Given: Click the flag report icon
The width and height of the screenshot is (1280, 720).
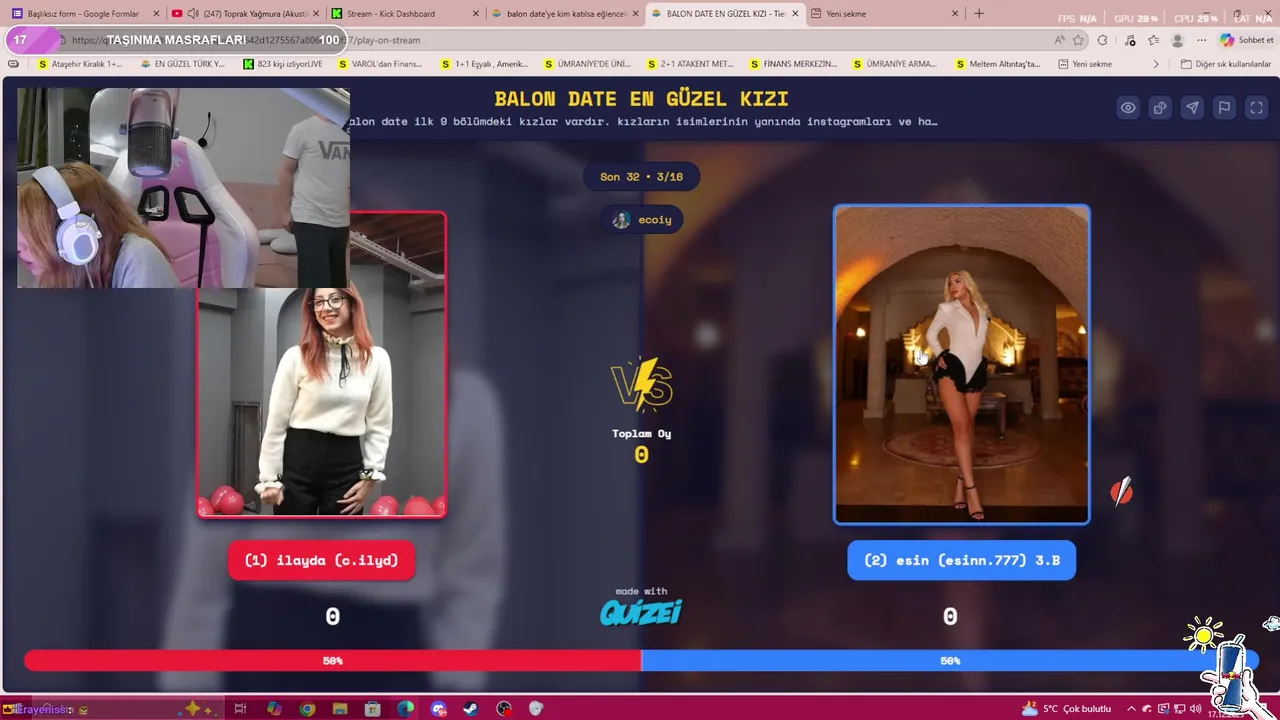Looking at the screenshot, I should (1224, 108).
